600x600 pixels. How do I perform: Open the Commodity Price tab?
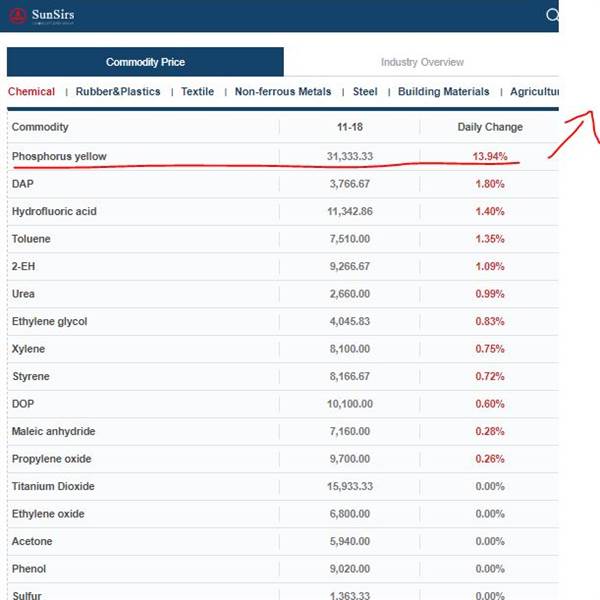click(145, 62)
